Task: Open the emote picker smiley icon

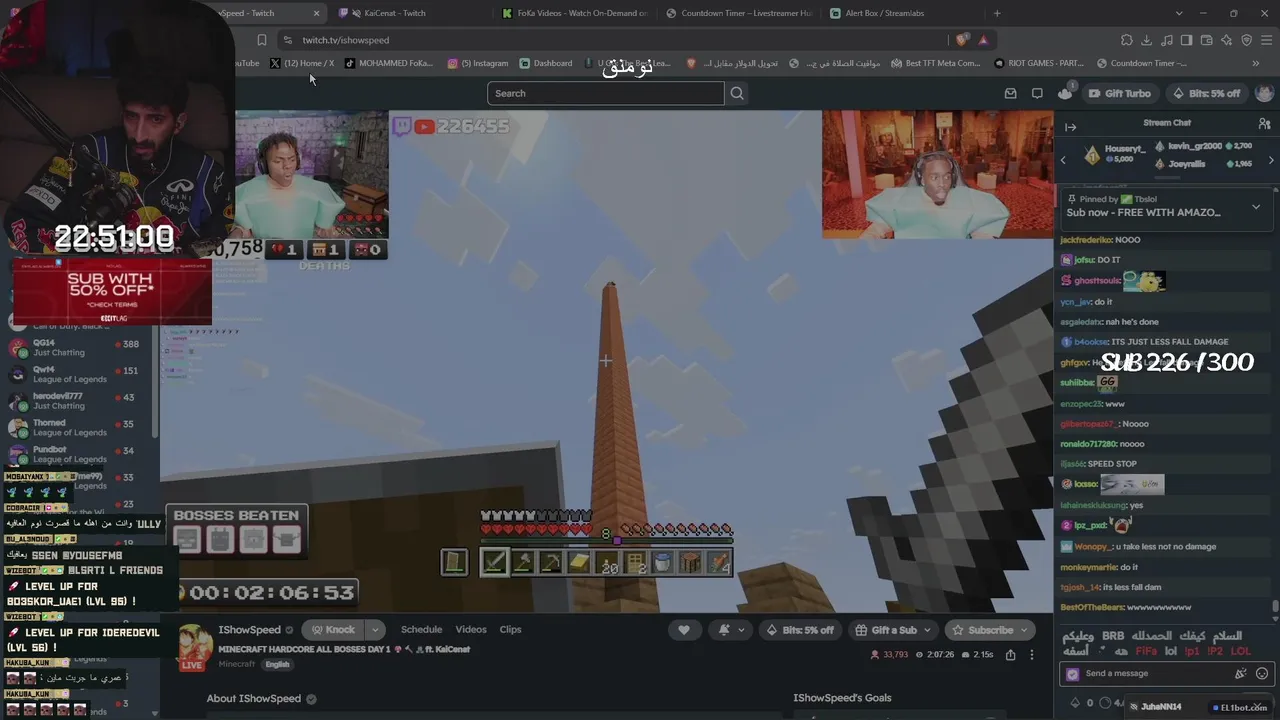Action: tap(1262, 674)
